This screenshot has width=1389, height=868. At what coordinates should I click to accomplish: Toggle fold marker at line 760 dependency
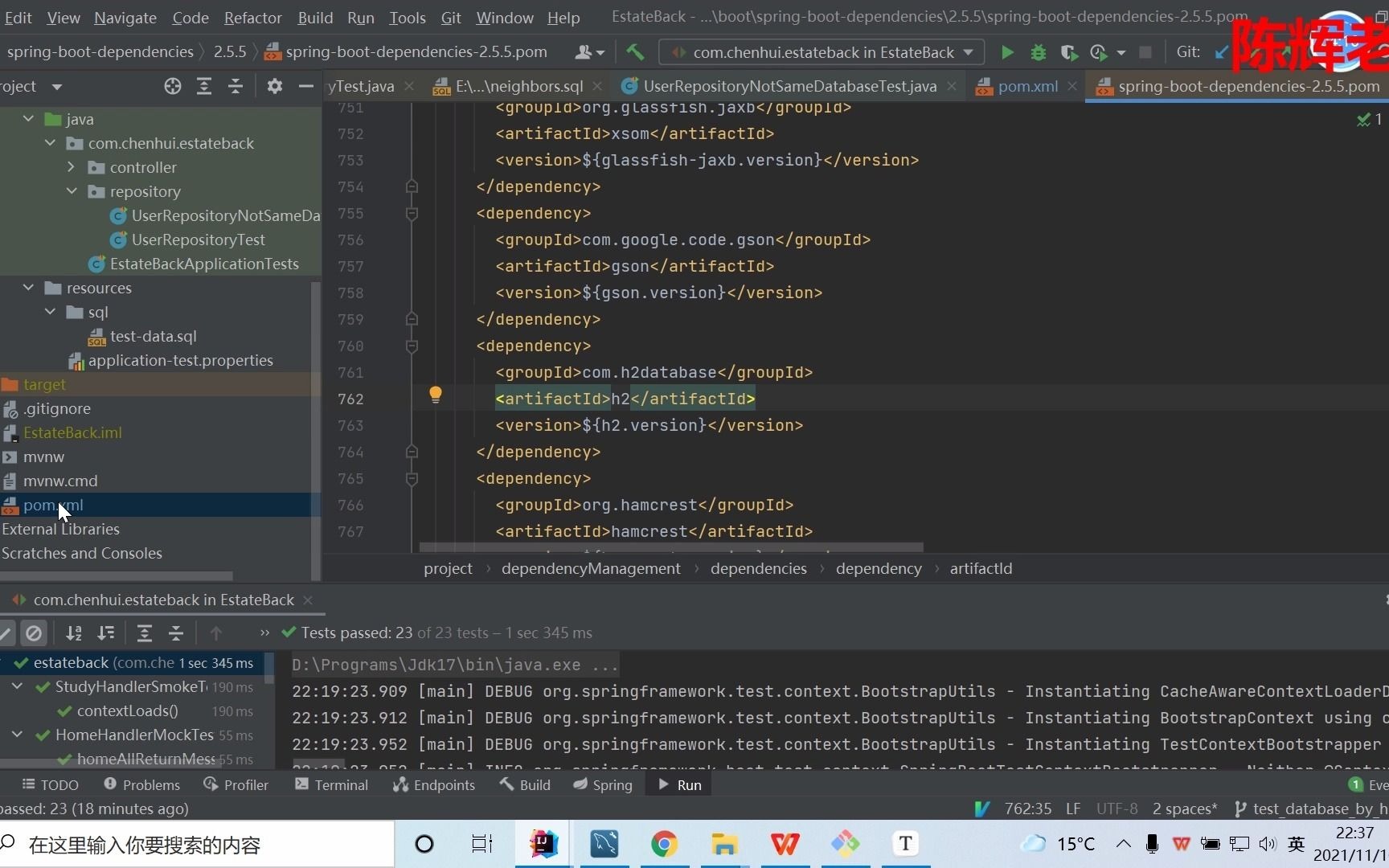point(412,346)
